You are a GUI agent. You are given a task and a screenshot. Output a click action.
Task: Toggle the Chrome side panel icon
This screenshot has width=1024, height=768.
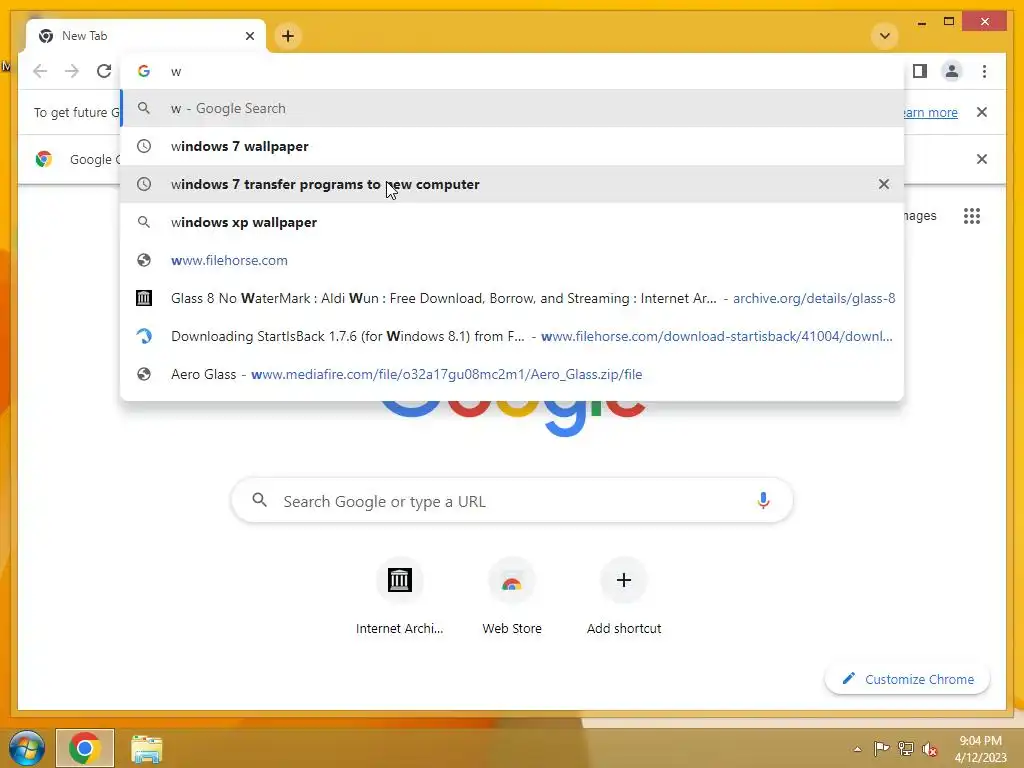[920, 71]
